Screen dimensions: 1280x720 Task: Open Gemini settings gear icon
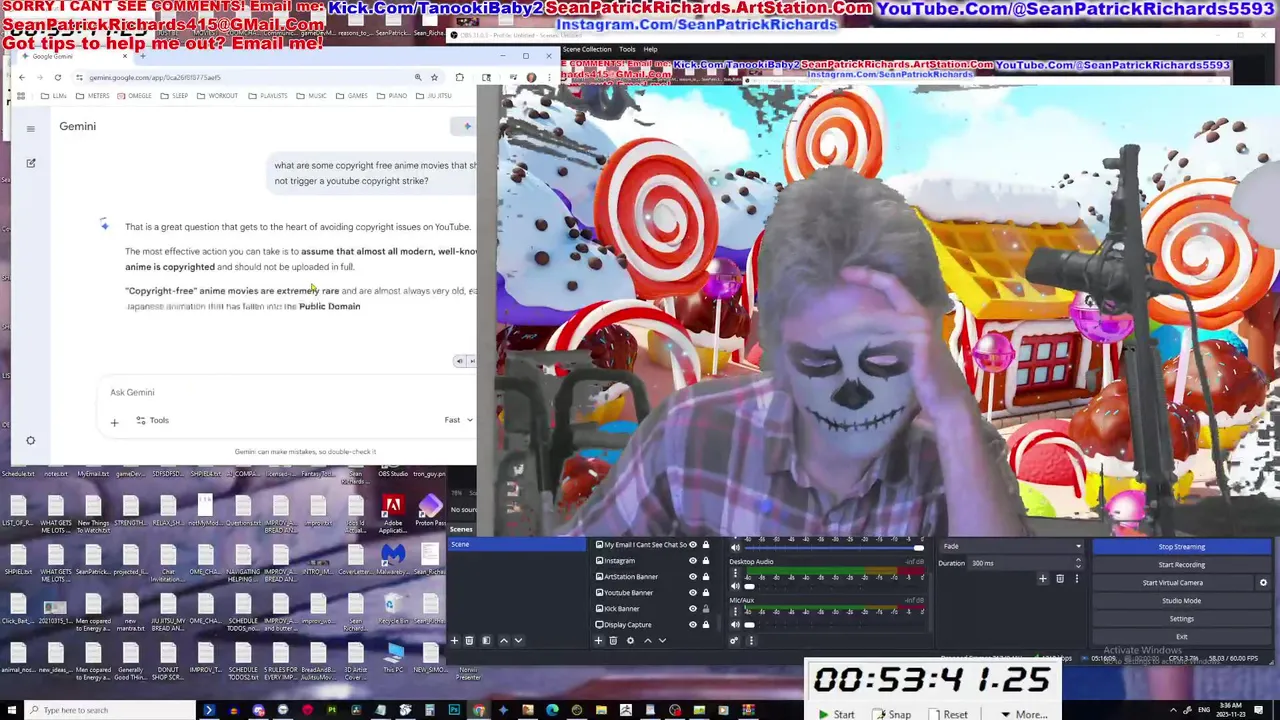tap(30, 441)
